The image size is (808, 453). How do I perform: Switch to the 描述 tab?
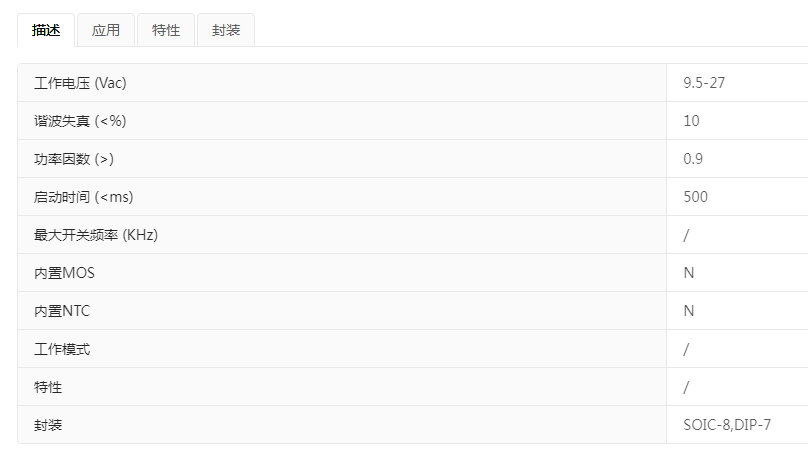[x=46, y=30]
